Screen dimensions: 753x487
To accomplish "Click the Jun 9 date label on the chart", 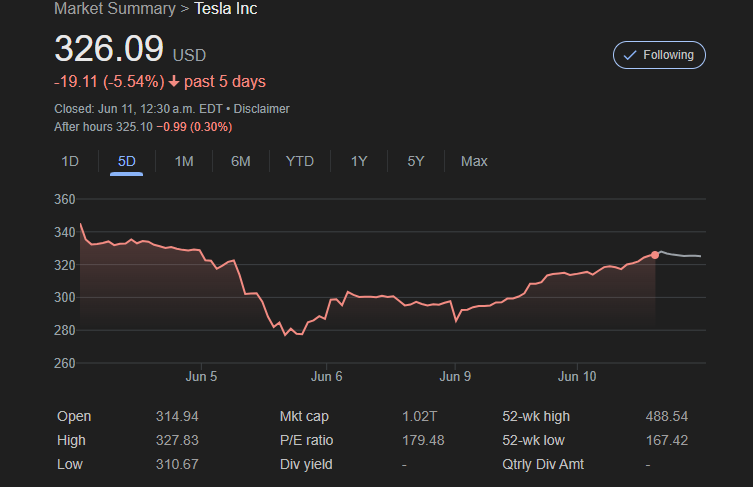I will 455,377.
